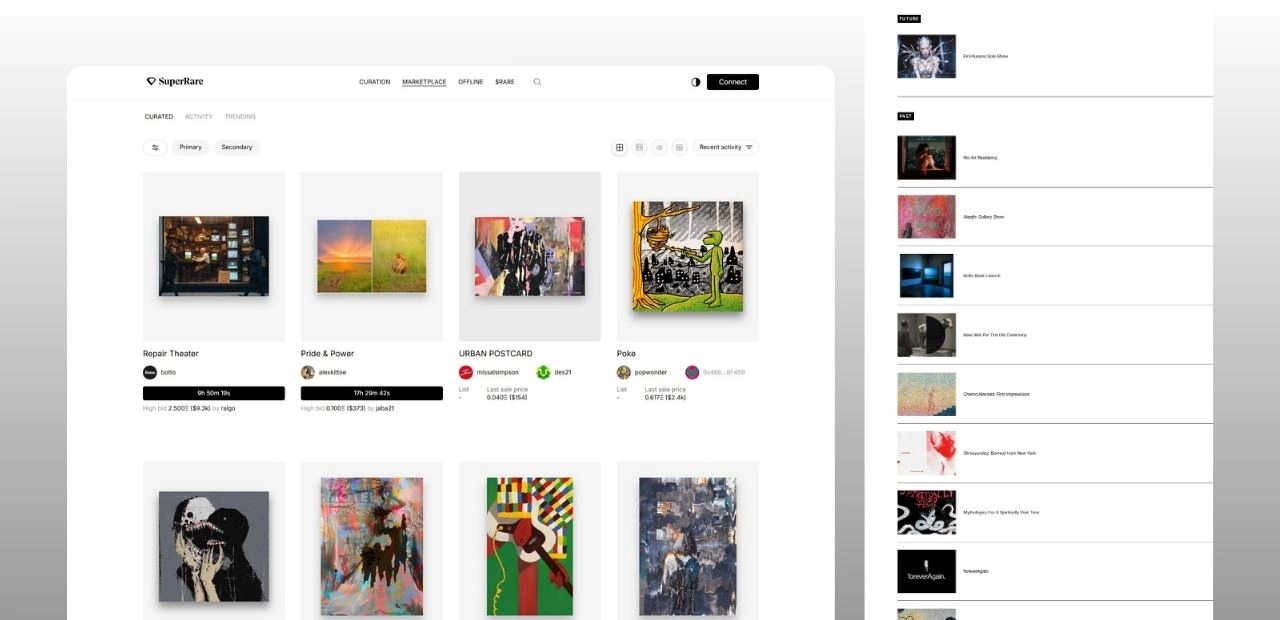
Task: Open the filter sliders icon
Action: pyautogui.click(x=155, y=147)
